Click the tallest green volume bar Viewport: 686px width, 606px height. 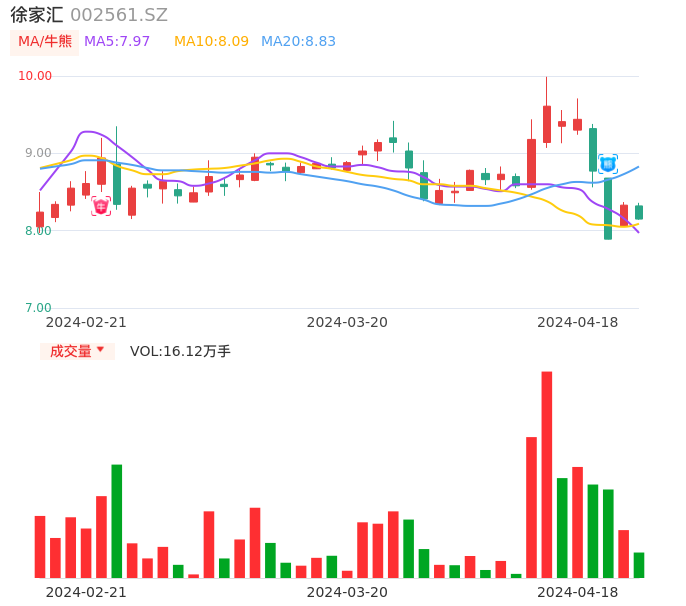117,520
